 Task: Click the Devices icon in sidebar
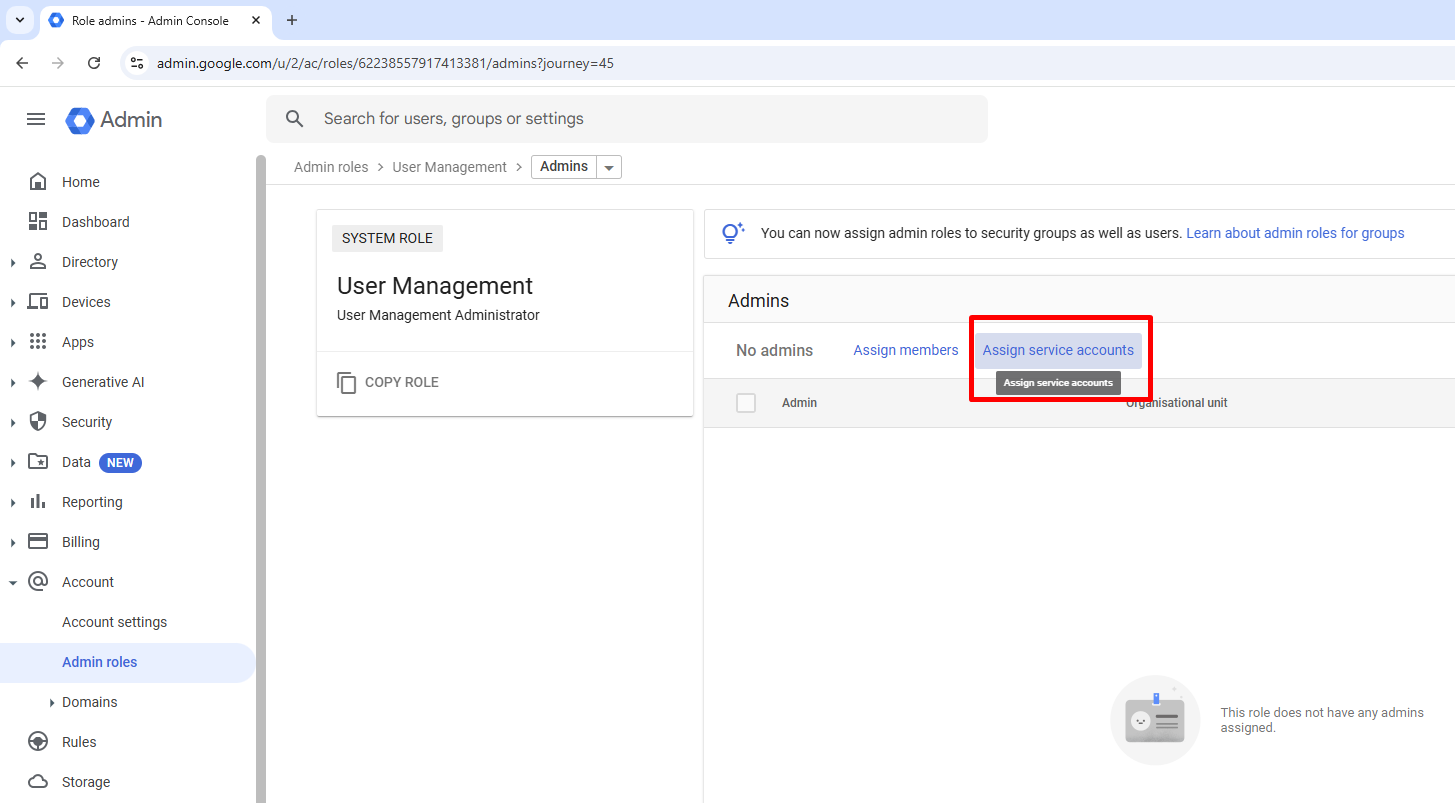[38, 302]
